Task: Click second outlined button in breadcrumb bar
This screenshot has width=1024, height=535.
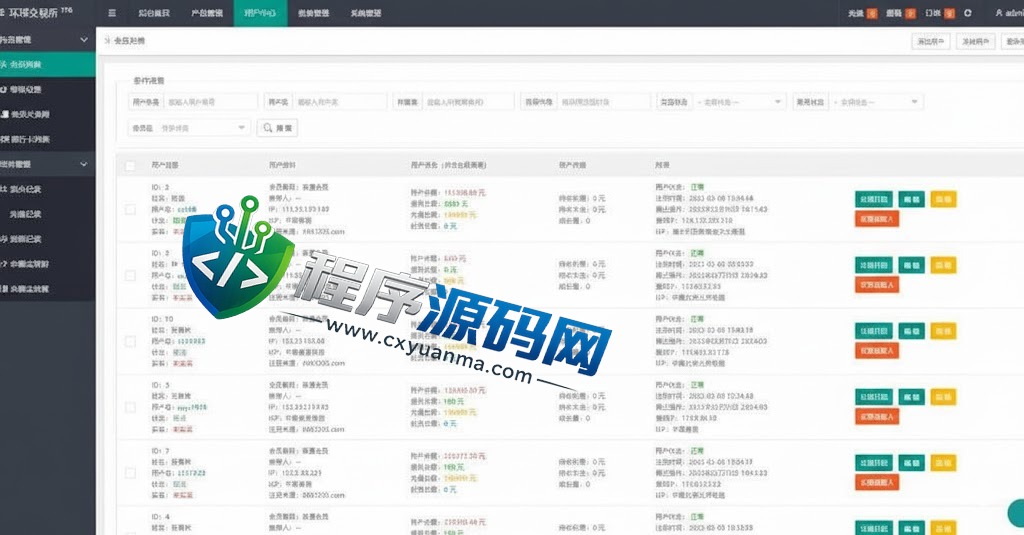Action: (976, 41)
